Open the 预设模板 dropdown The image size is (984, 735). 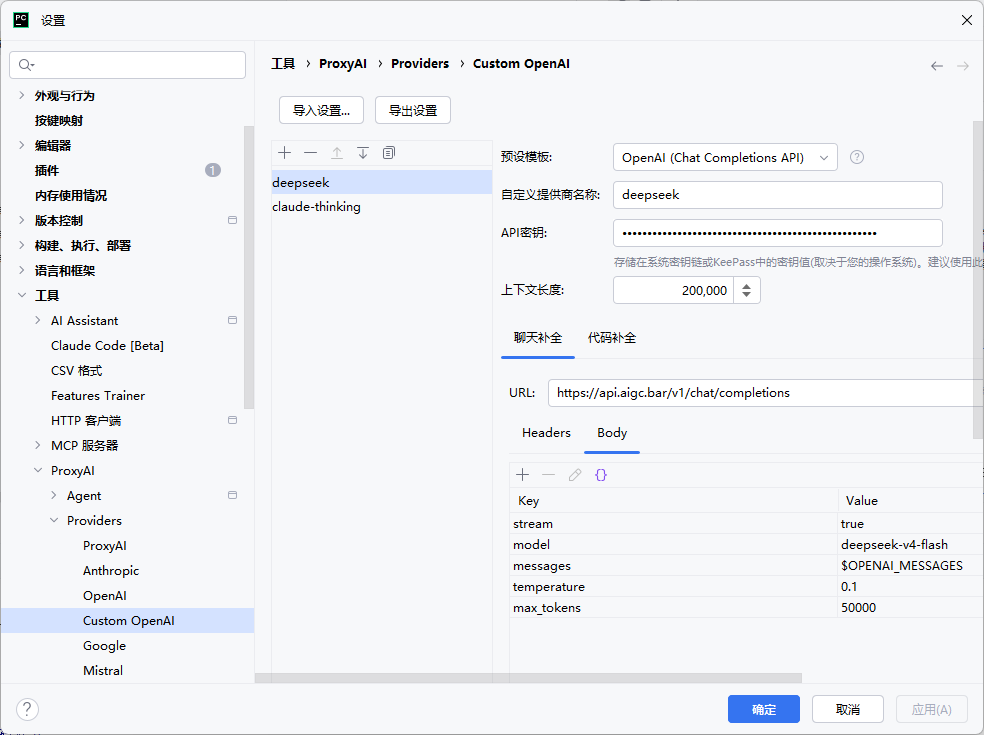coord(725,157)
